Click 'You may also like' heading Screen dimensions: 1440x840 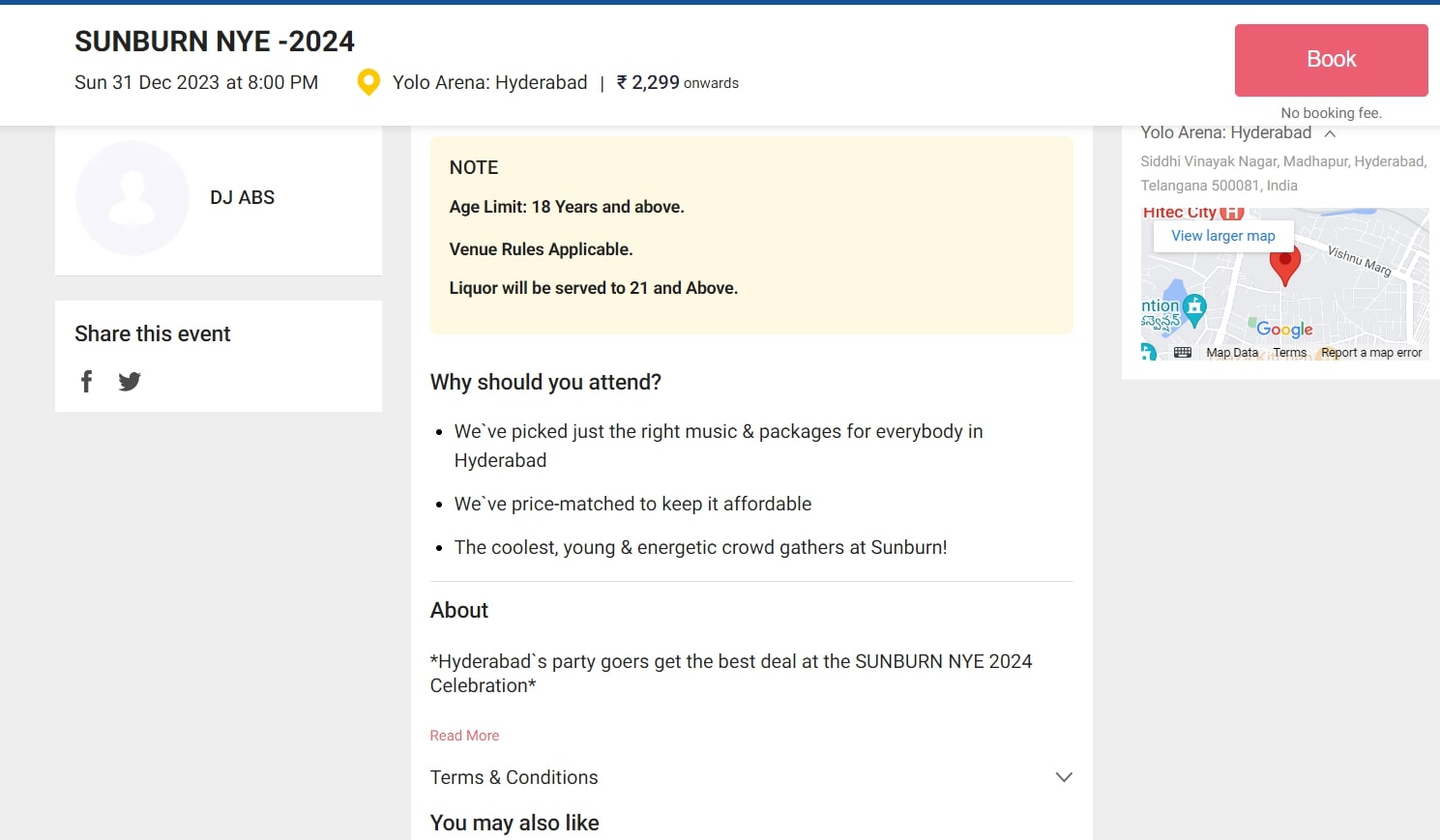514,823
